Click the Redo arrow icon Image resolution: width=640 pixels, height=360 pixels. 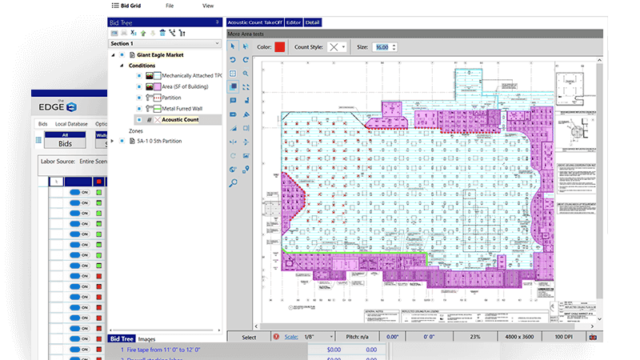(x=246, y=60)
